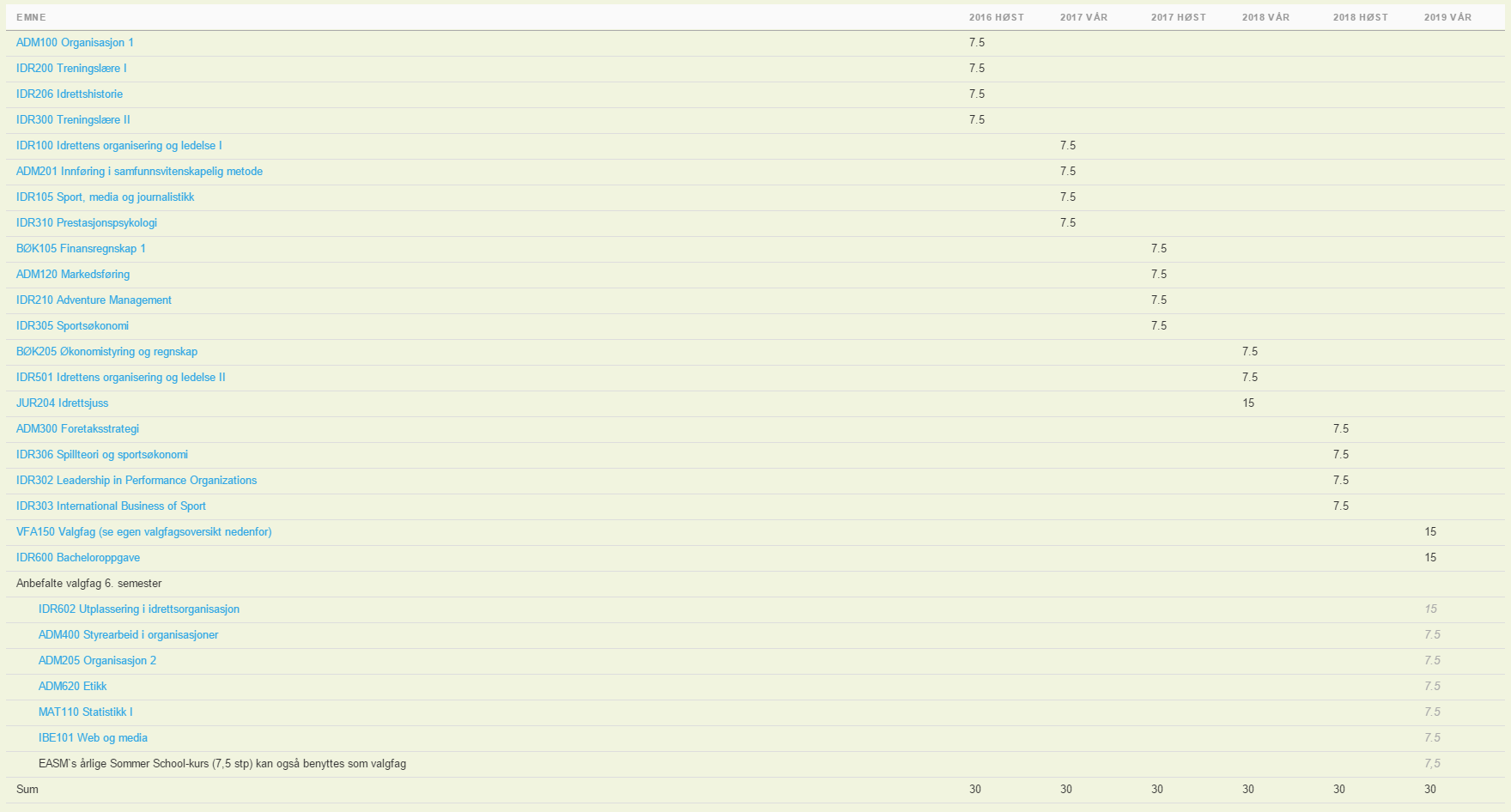Open IDR300 Treningslære II course
This screenshot has height=812, width=1511.
click(73, 120)
